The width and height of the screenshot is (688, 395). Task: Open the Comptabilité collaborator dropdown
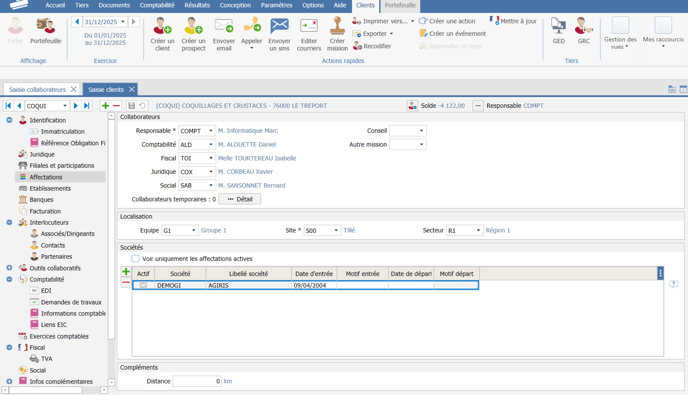click(211, 144)
